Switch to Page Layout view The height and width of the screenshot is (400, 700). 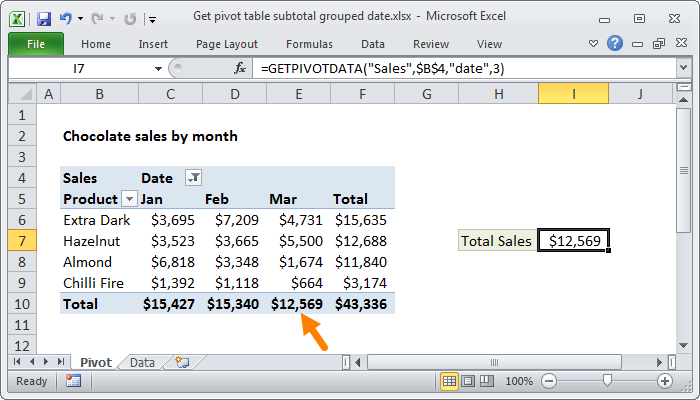pyautogui.click(x=468, y=381)
